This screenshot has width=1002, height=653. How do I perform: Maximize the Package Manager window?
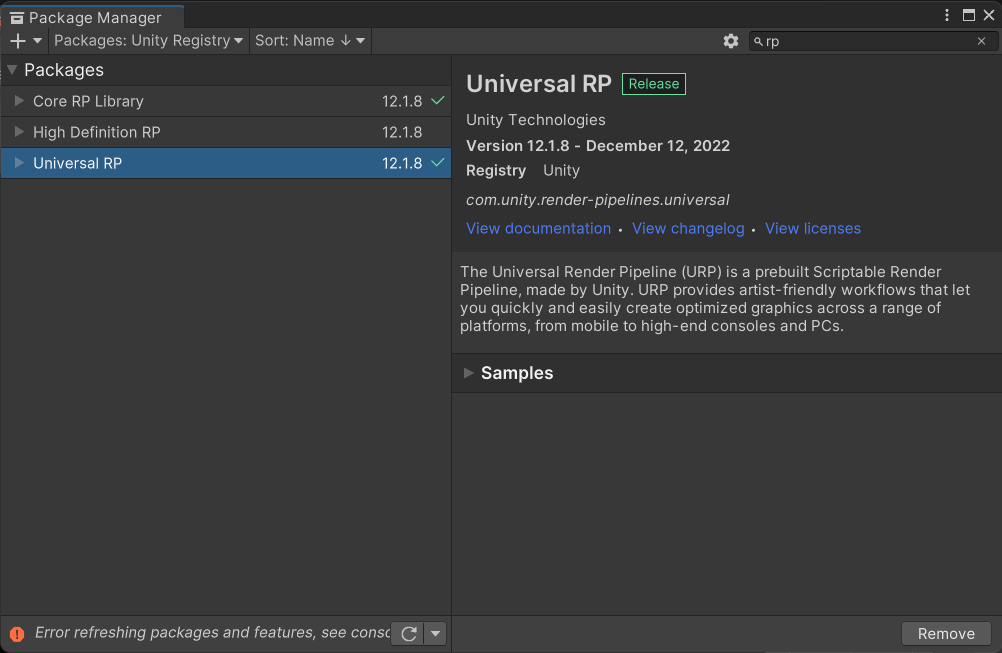pyautogui.click(x=969, y=15)
